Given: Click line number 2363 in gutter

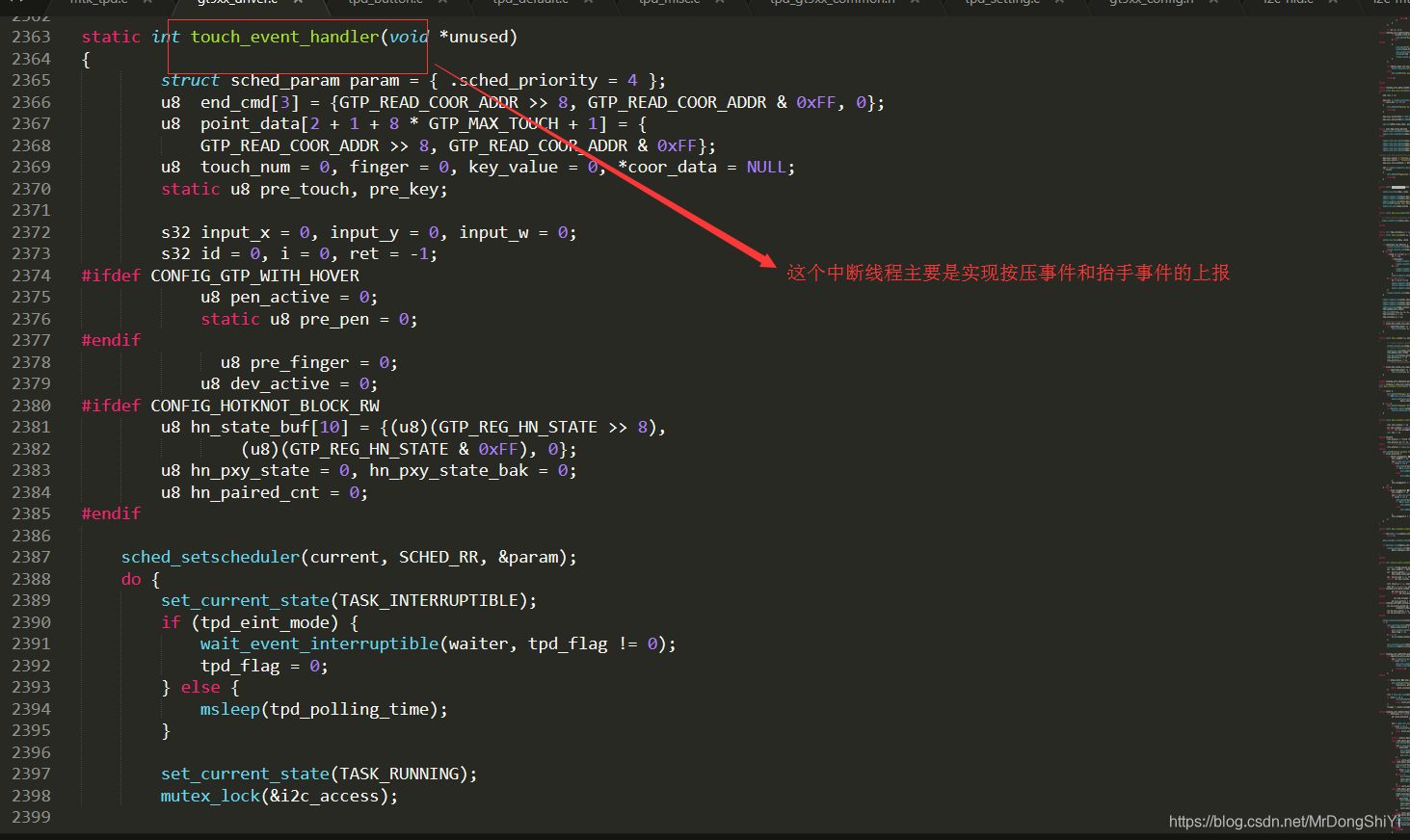Looking at the screenshot, I should [x=31, y=37].
